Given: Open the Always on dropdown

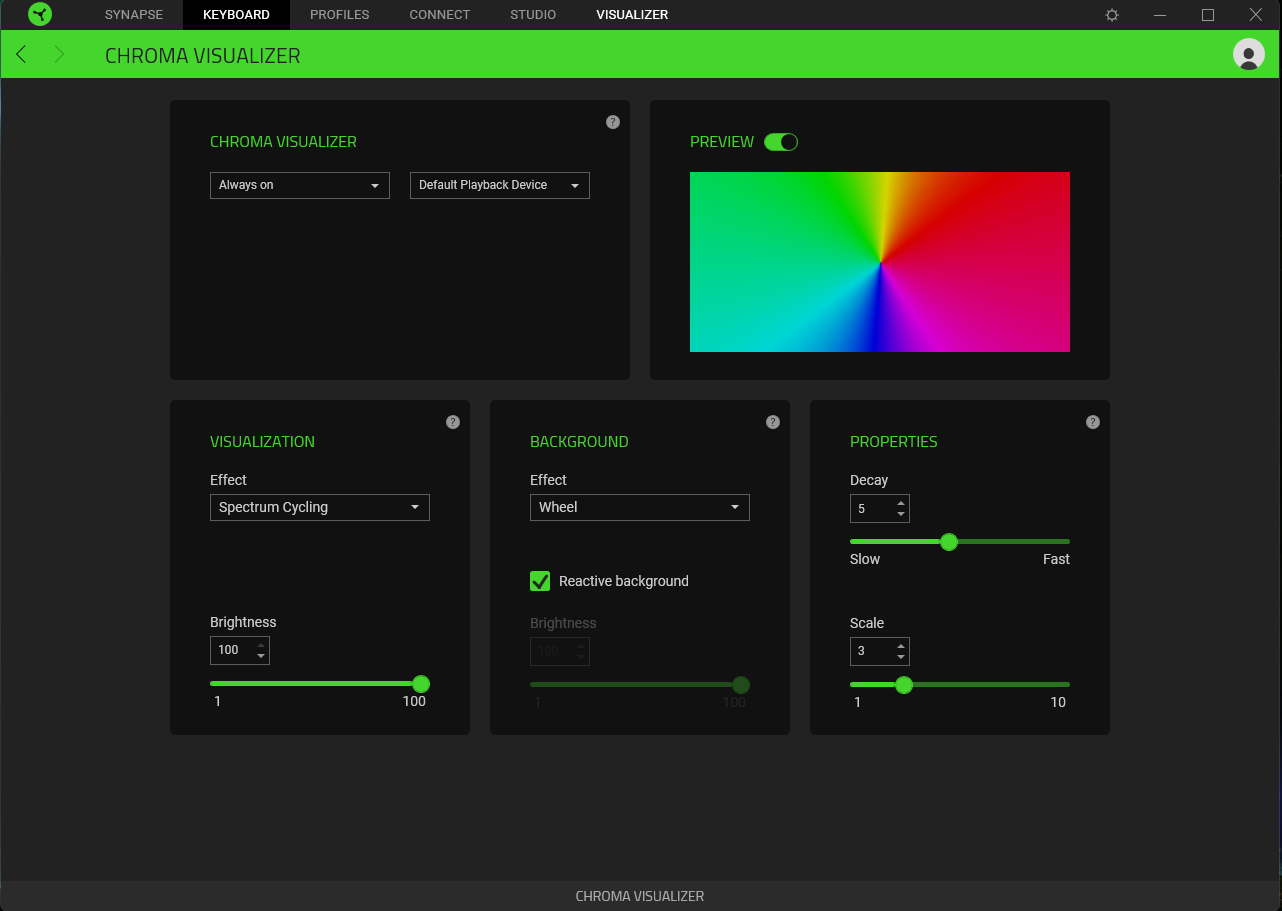Looking at the screenshot, I should coord(300,185).
